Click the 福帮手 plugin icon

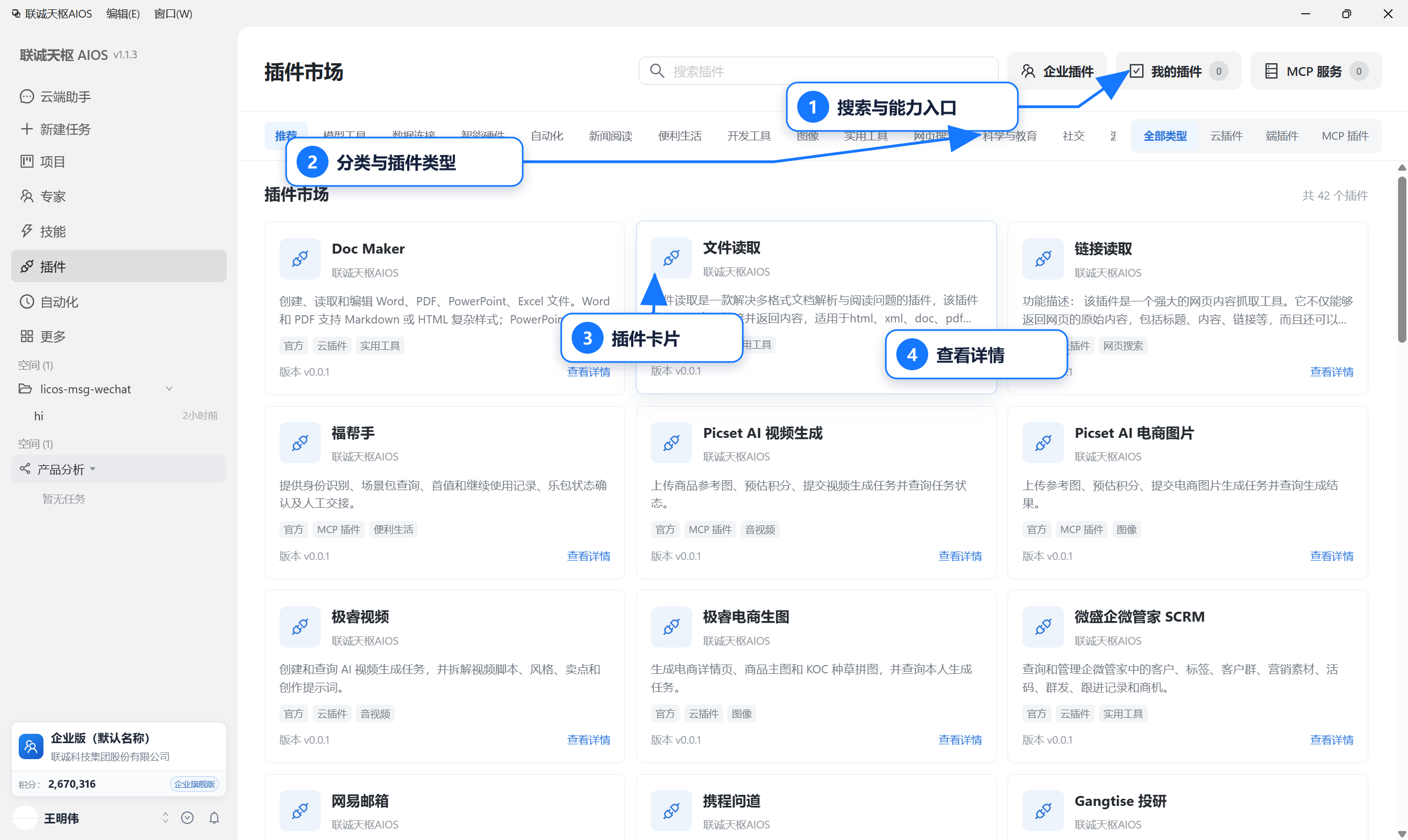[300, 443]
